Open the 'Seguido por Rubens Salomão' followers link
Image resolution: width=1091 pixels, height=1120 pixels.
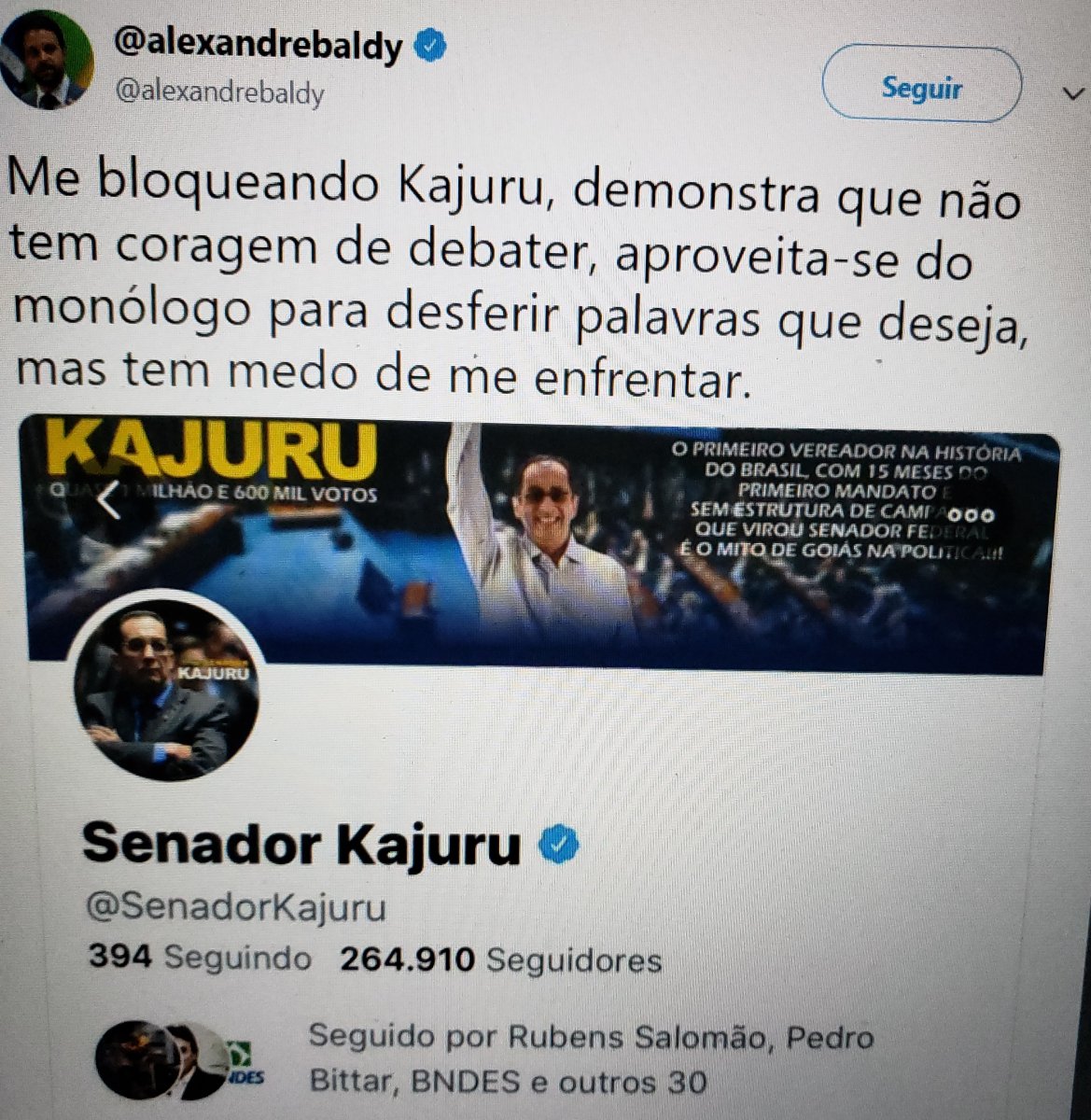[590, 1059]
